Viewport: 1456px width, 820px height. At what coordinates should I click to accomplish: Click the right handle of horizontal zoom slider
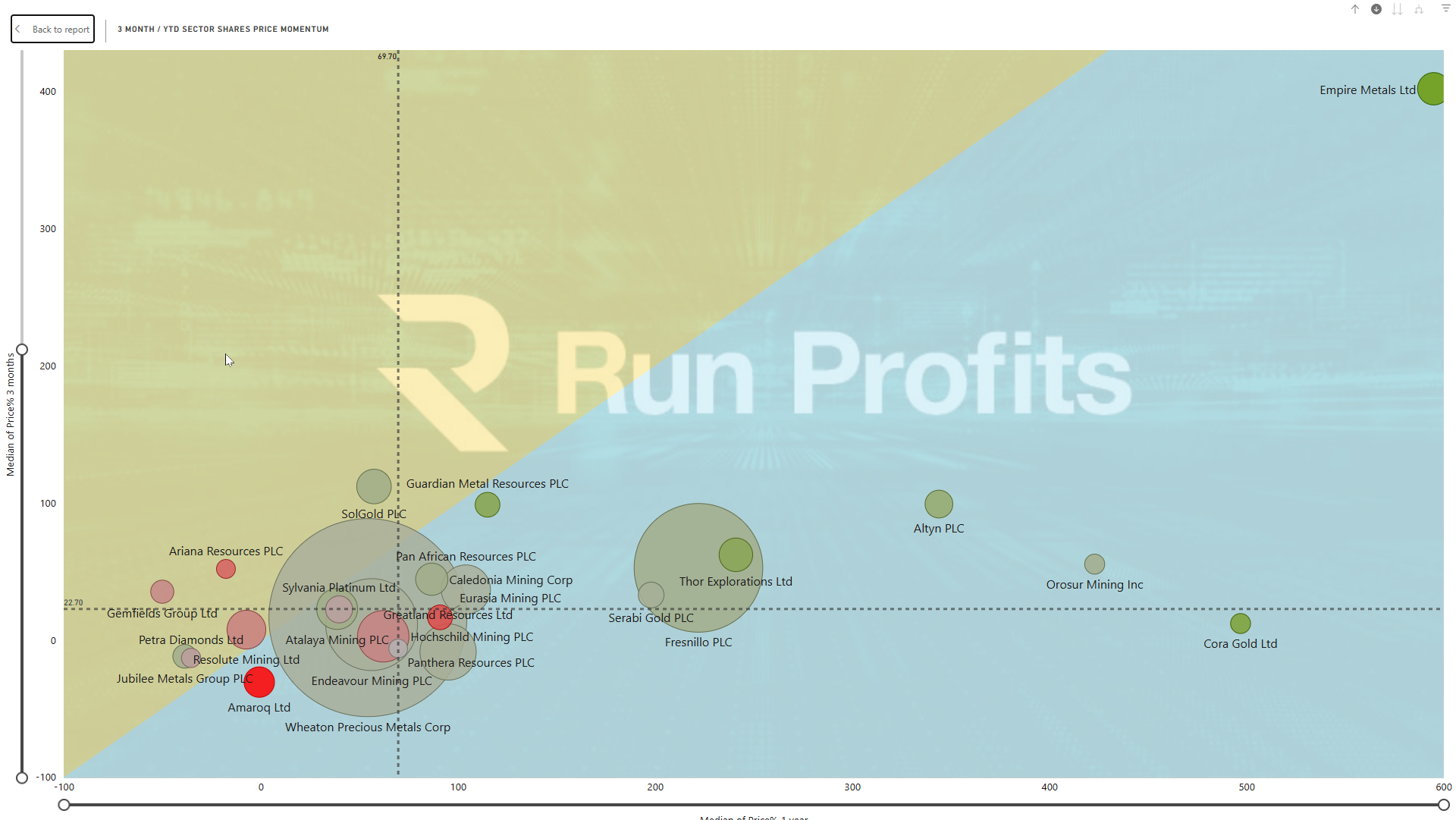[x=1443, y=805]
